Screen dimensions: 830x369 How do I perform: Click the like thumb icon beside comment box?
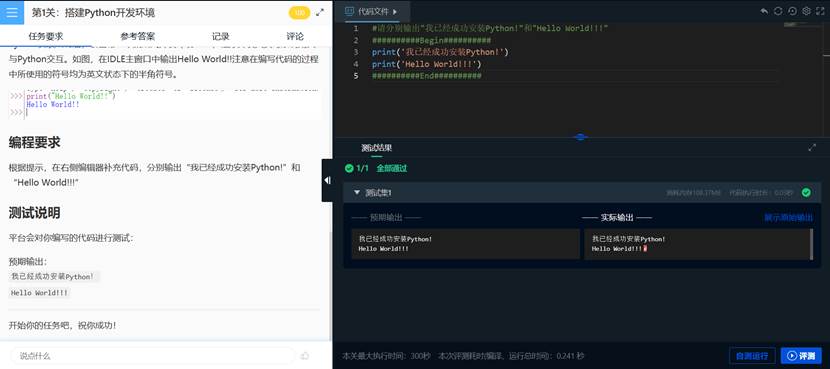click(x=304, y=356)
